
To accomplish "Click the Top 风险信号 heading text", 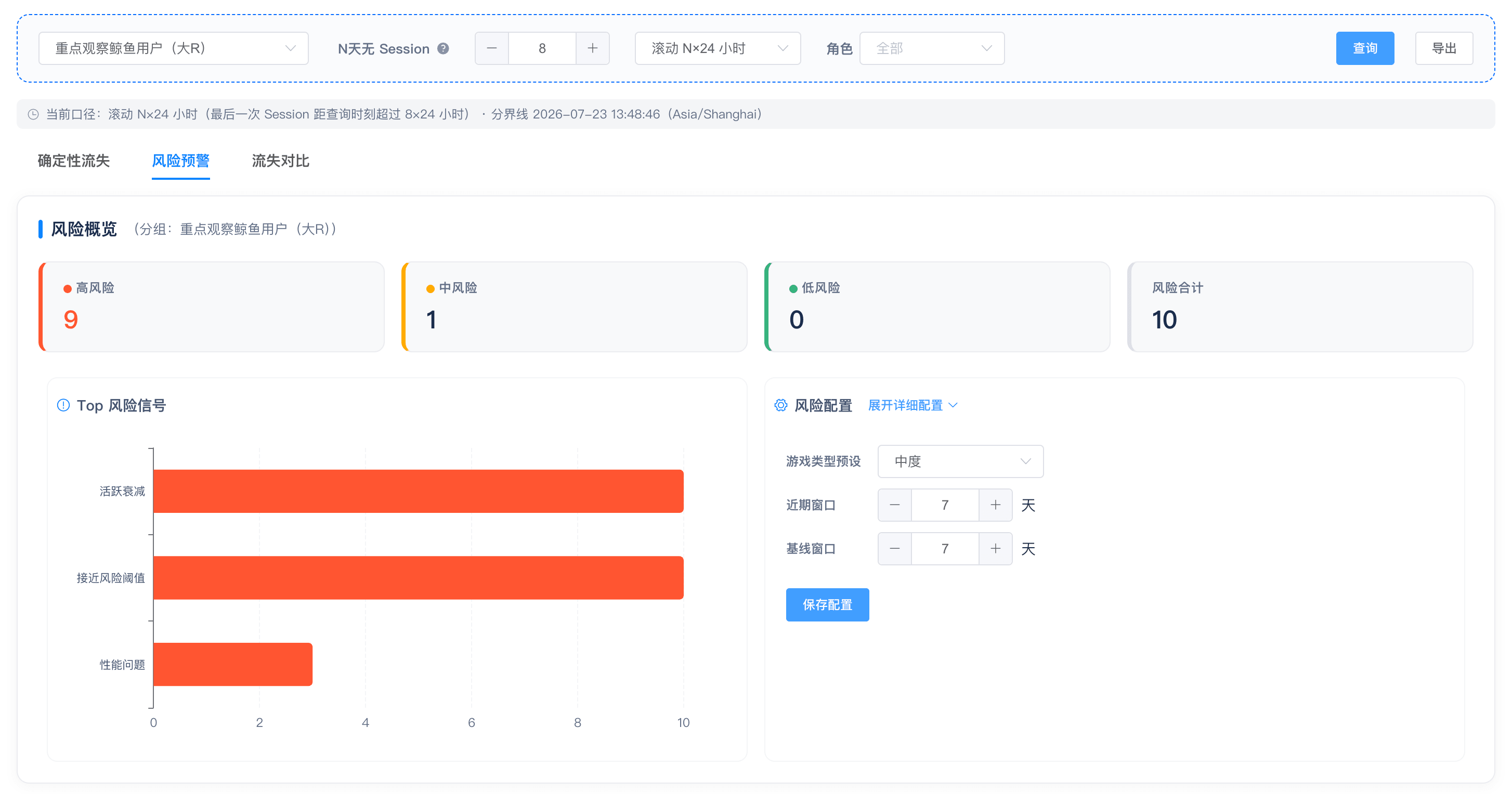I will 122,405.
